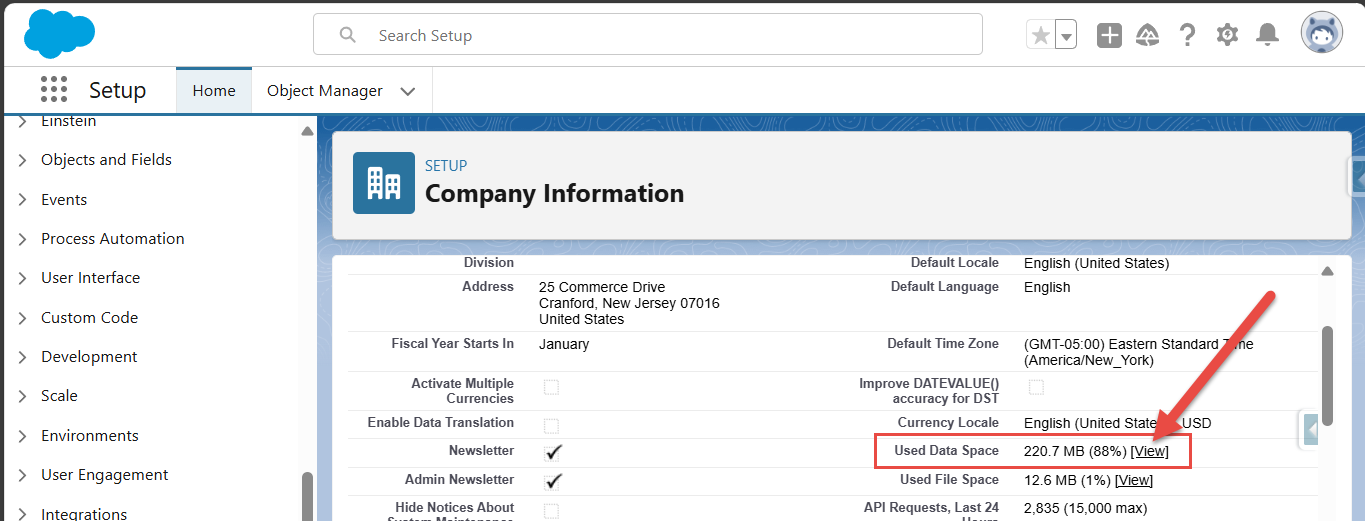Click the Company Information heading
The image size is (1365, 521).
pyautogui.click(x=554, y=193)
